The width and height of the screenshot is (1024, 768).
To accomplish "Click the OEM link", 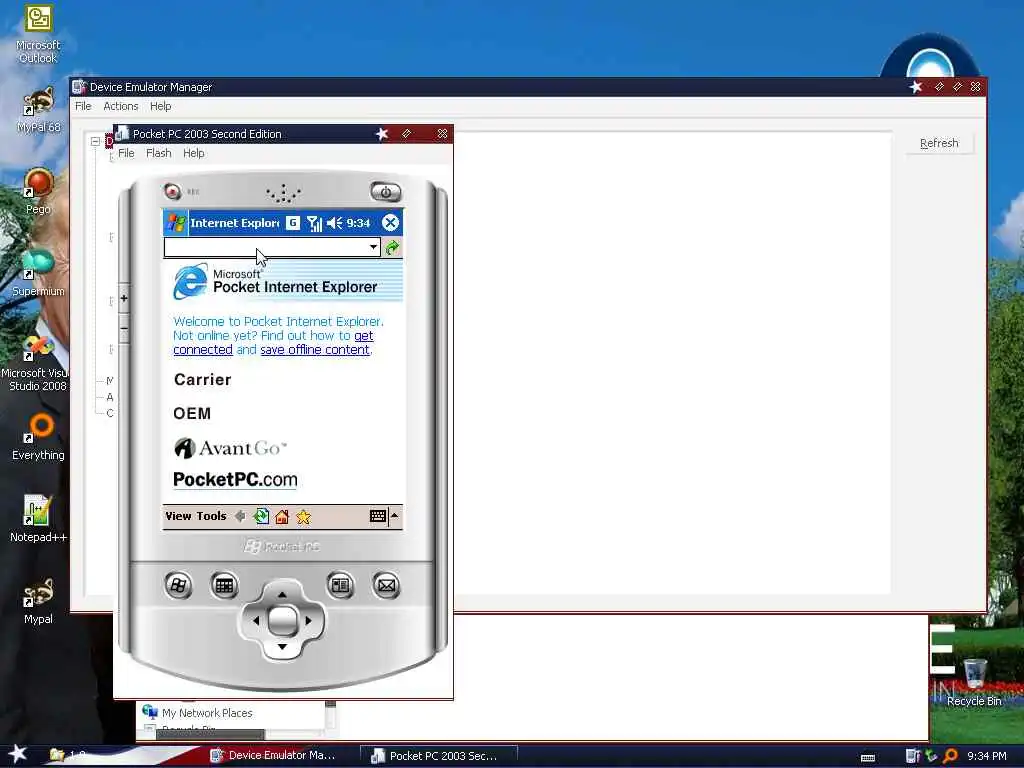I will [192, 413].
